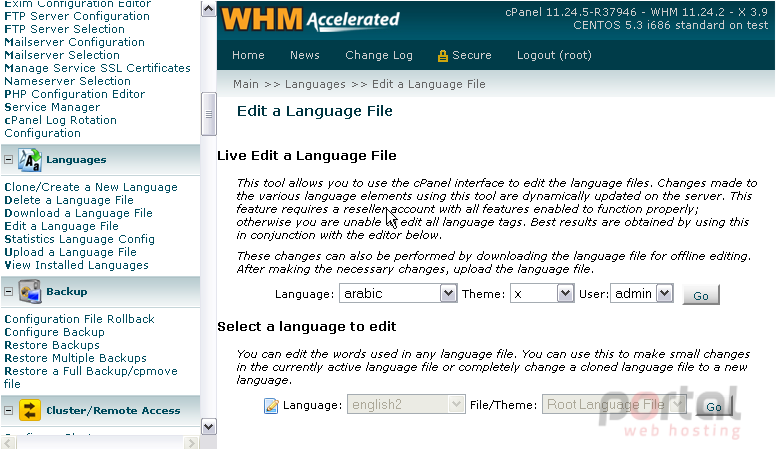This screenshot has width=776, height=450.
Task: Collapse the Languages section
Action: coord(8,160)
